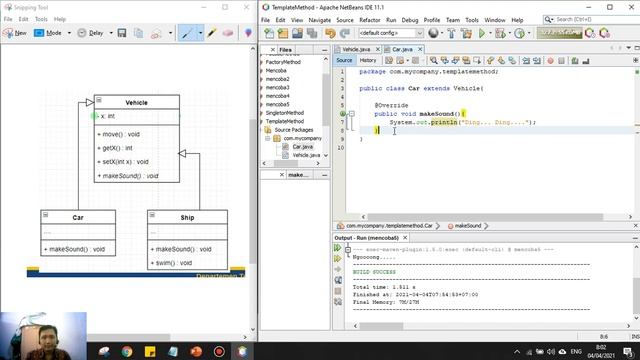Open the Mode dropdown arrow in Snipping Tool
640x360 pixels.
[x=69, y=33]
